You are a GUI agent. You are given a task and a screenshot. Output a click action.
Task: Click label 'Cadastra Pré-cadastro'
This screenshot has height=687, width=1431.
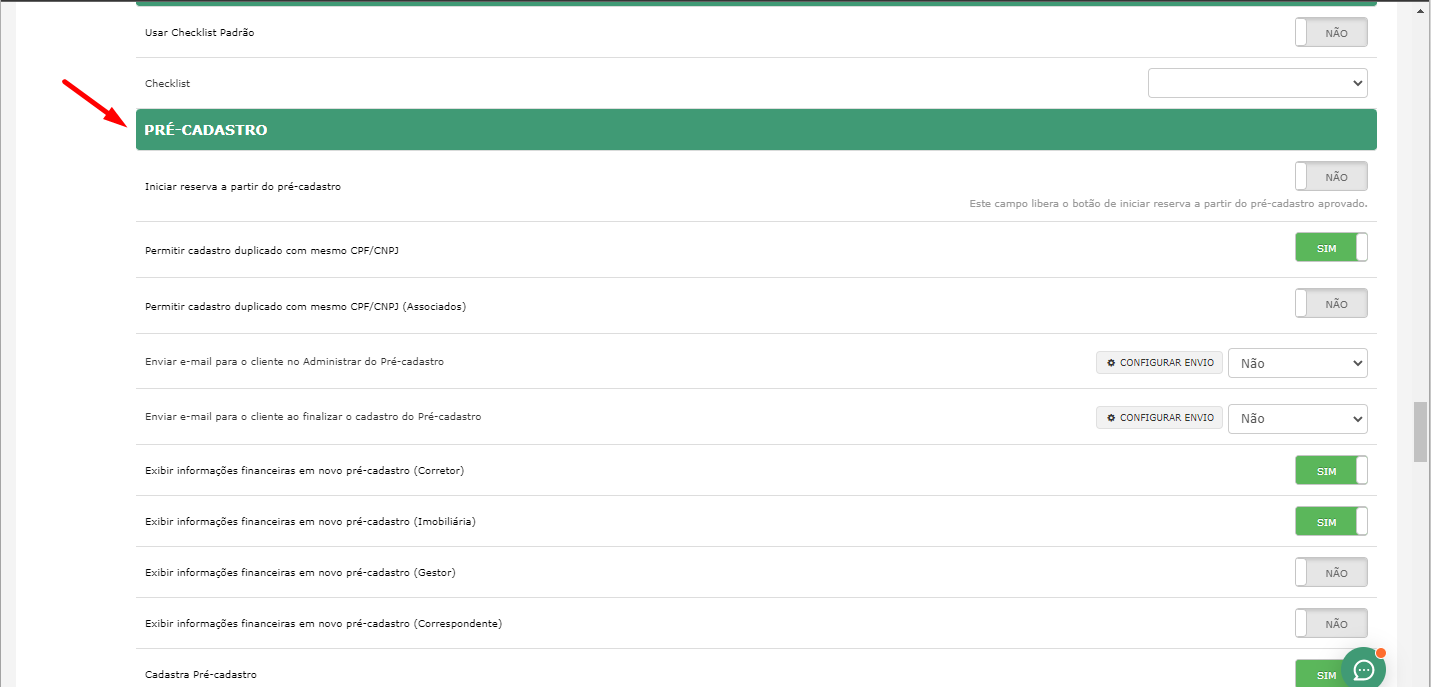coord(201,675)
